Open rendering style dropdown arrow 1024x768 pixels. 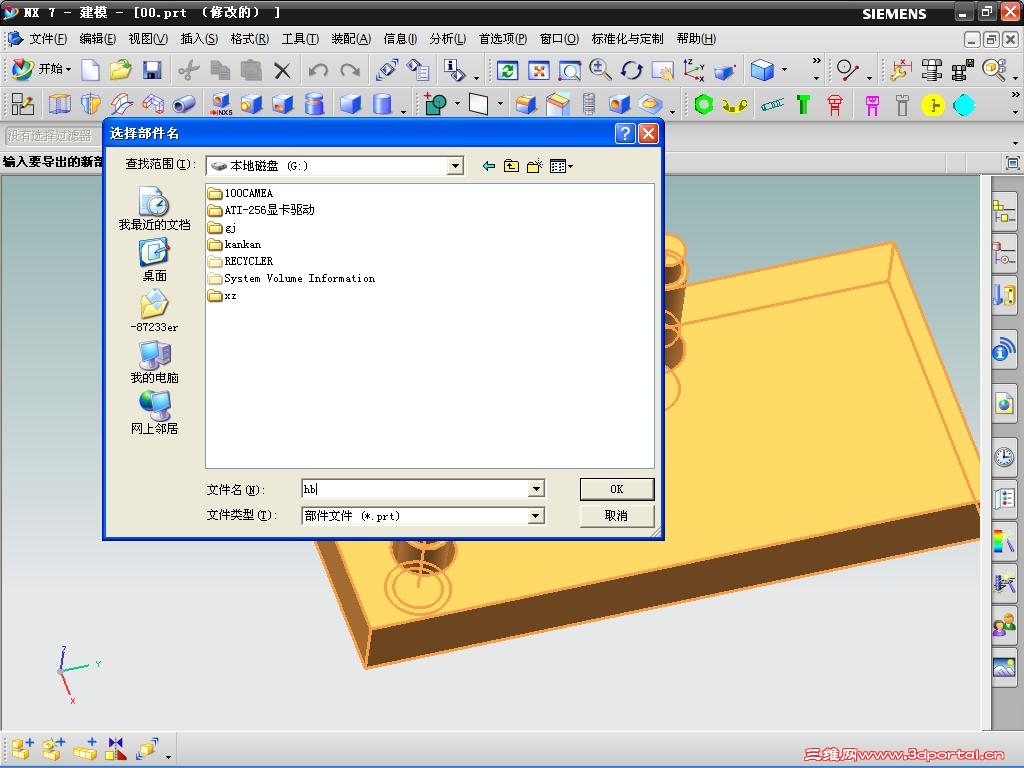tap(784, 69)
